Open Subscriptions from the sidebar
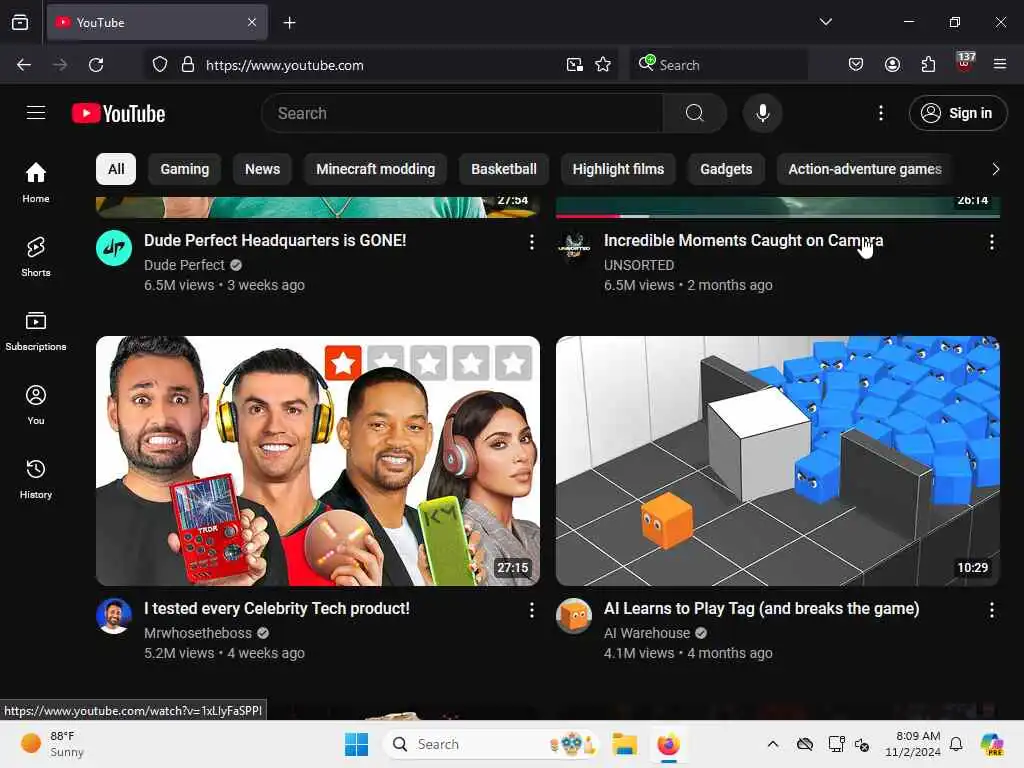This screenshot has height=768, width=1024. click(36, 331)
